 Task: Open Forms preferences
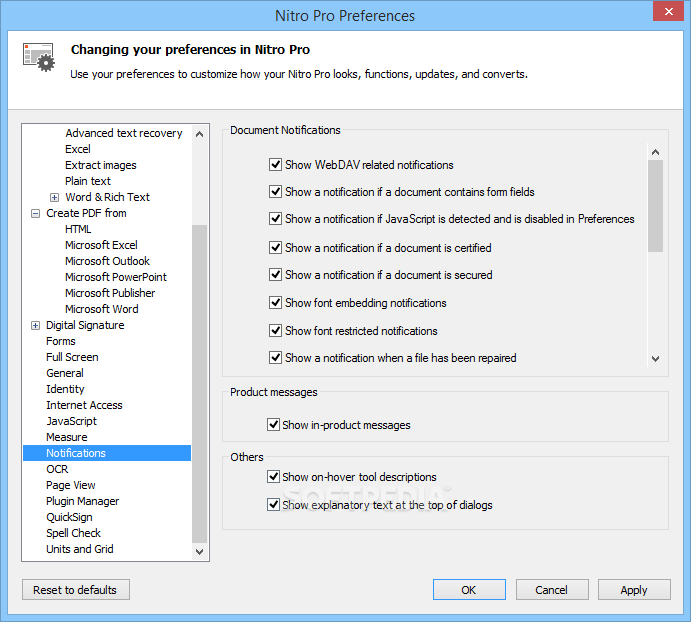pos(61,341)
